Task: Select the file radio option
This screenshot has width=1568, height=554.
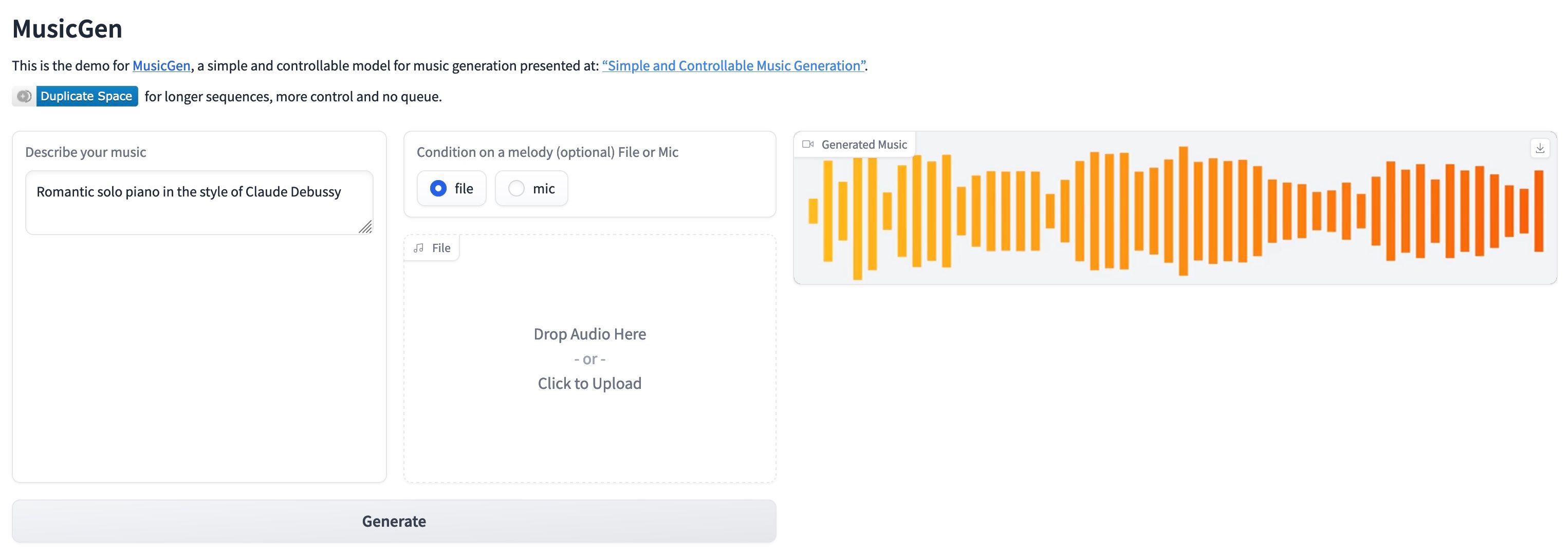Action: point(438,188)
